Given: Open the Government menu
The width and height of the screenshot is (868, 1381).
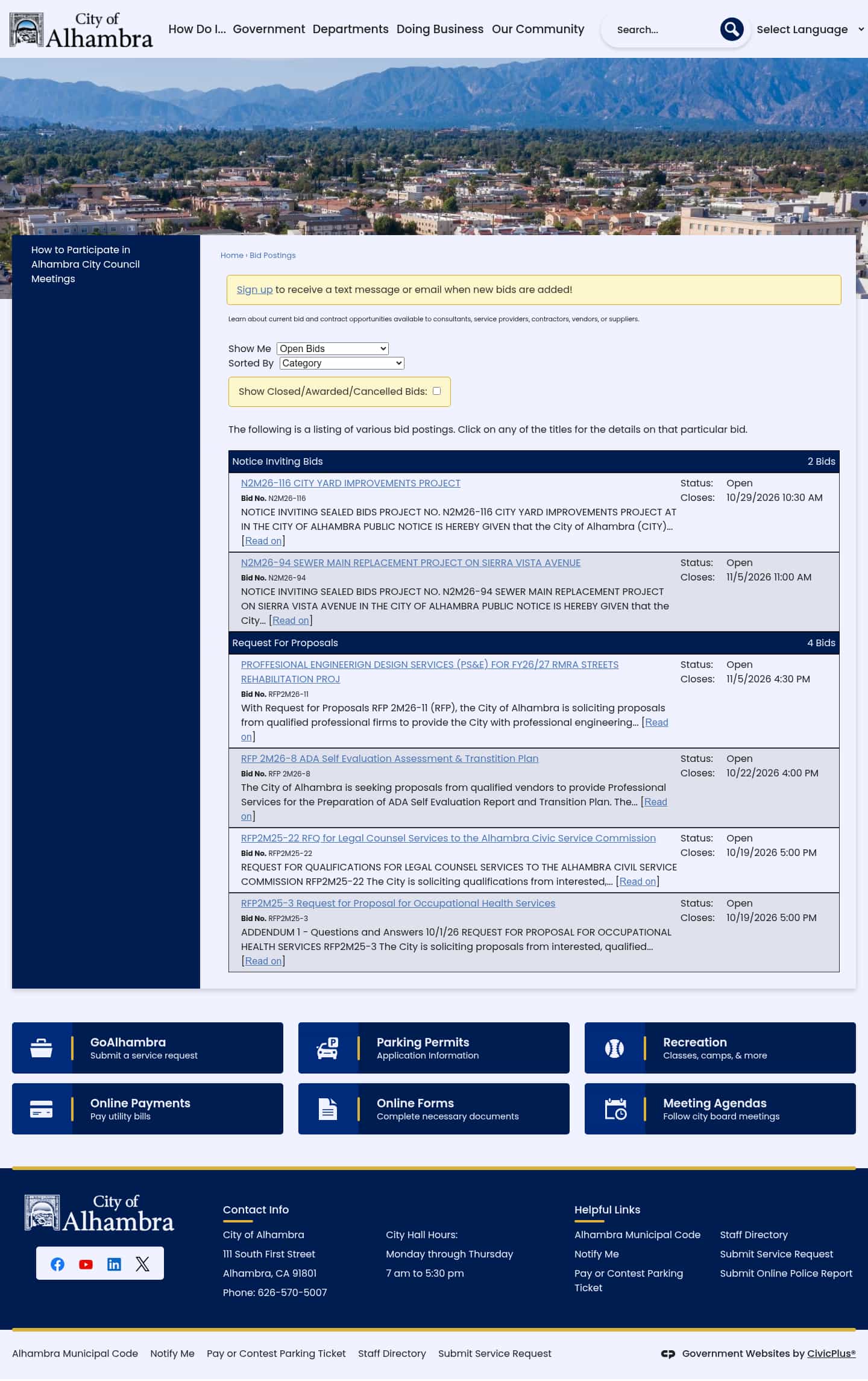Looking at the screenshot, I should click(x=269, y=29).
